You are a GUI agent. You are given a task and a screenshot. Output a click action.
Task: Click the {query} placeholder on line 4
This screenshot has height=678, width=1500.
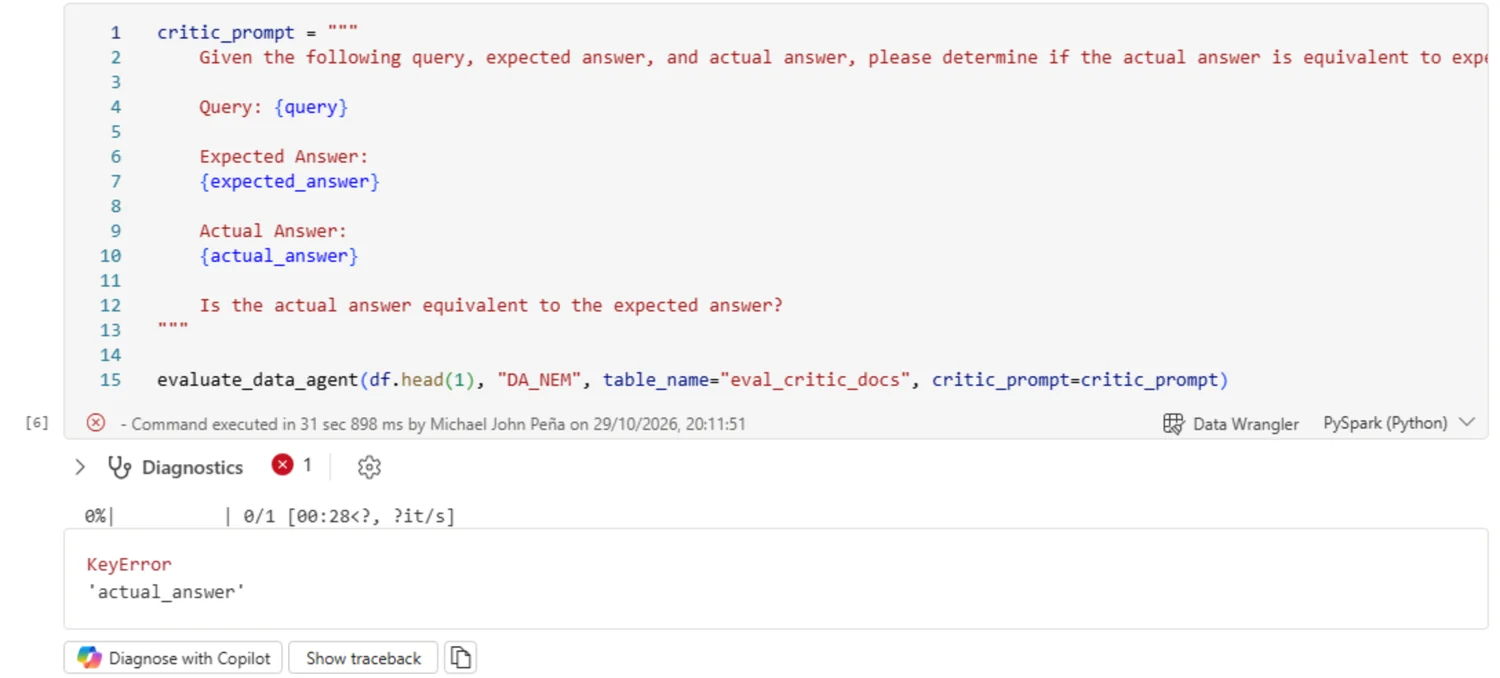pos(311,107)
